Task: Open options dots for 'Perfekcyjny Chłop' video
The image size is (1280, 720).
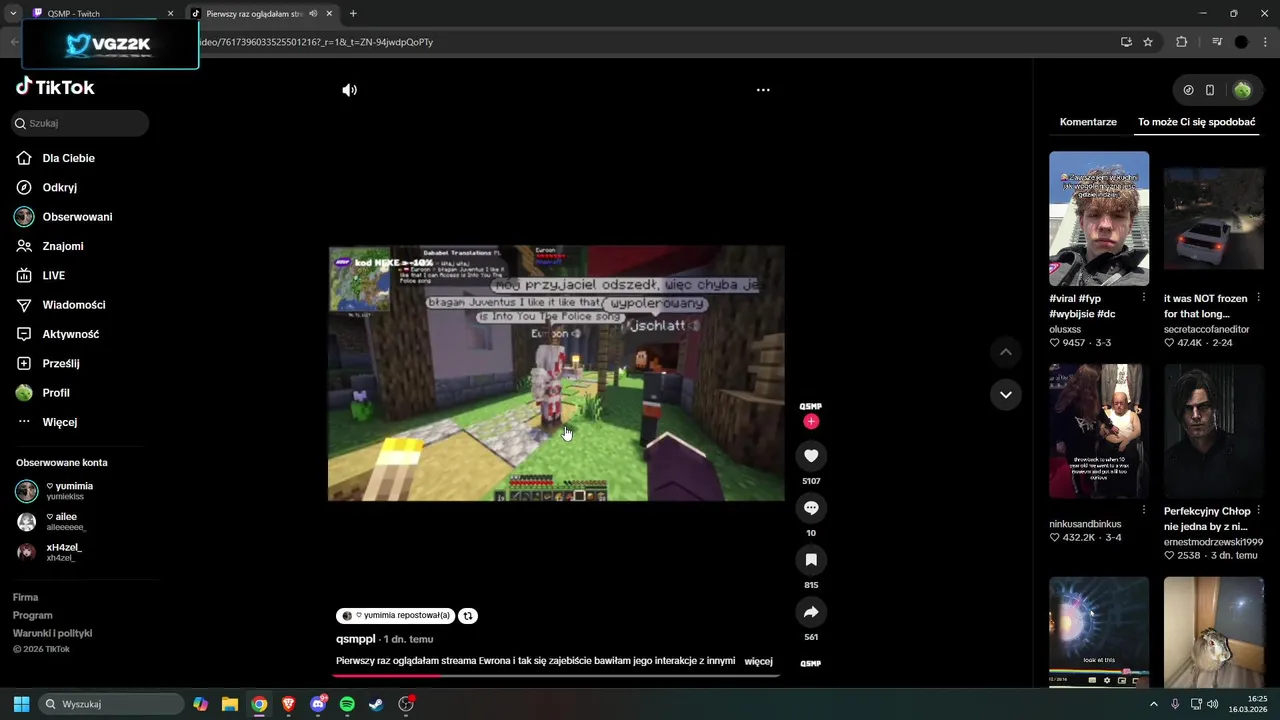Action: click(1258, 510)
